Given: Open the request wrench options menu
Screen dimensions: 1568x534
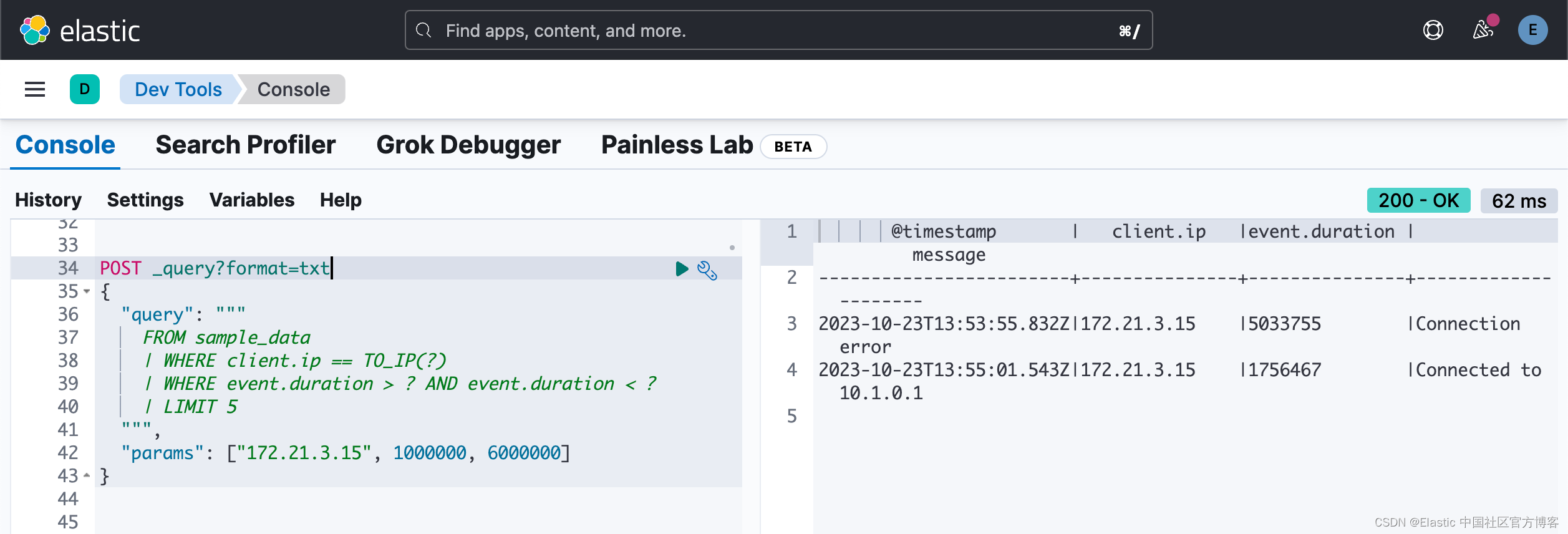Looking at the screenshot, I should [x=707, y=270].
